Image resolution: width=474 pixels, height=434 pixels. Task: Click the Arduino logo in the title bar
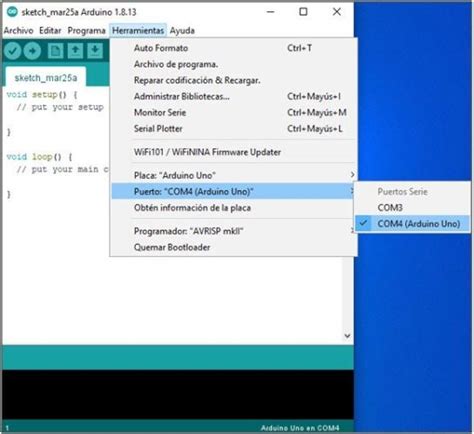click(x=12, y=12)
